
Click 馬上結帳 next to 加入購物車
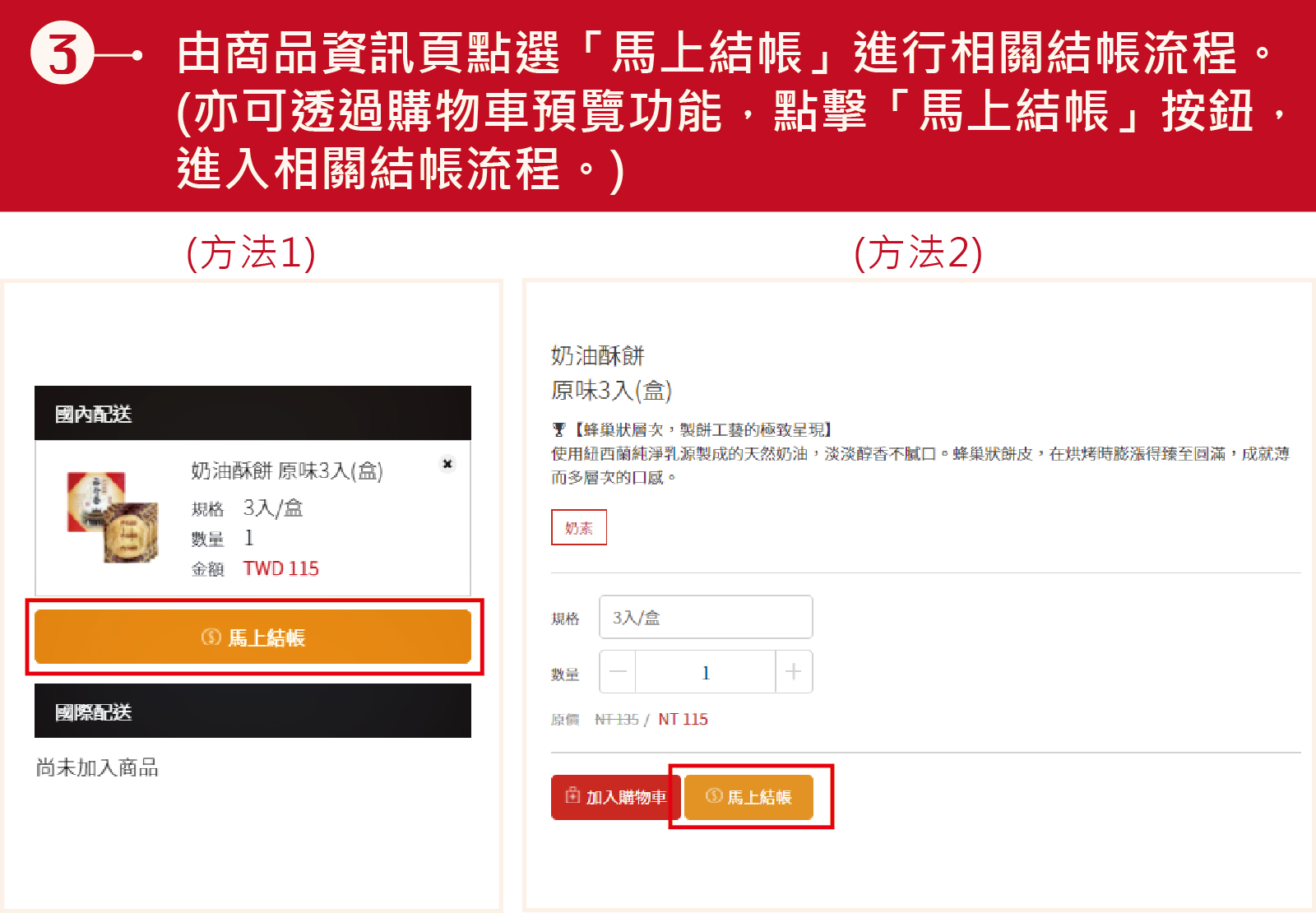point(748,797)
